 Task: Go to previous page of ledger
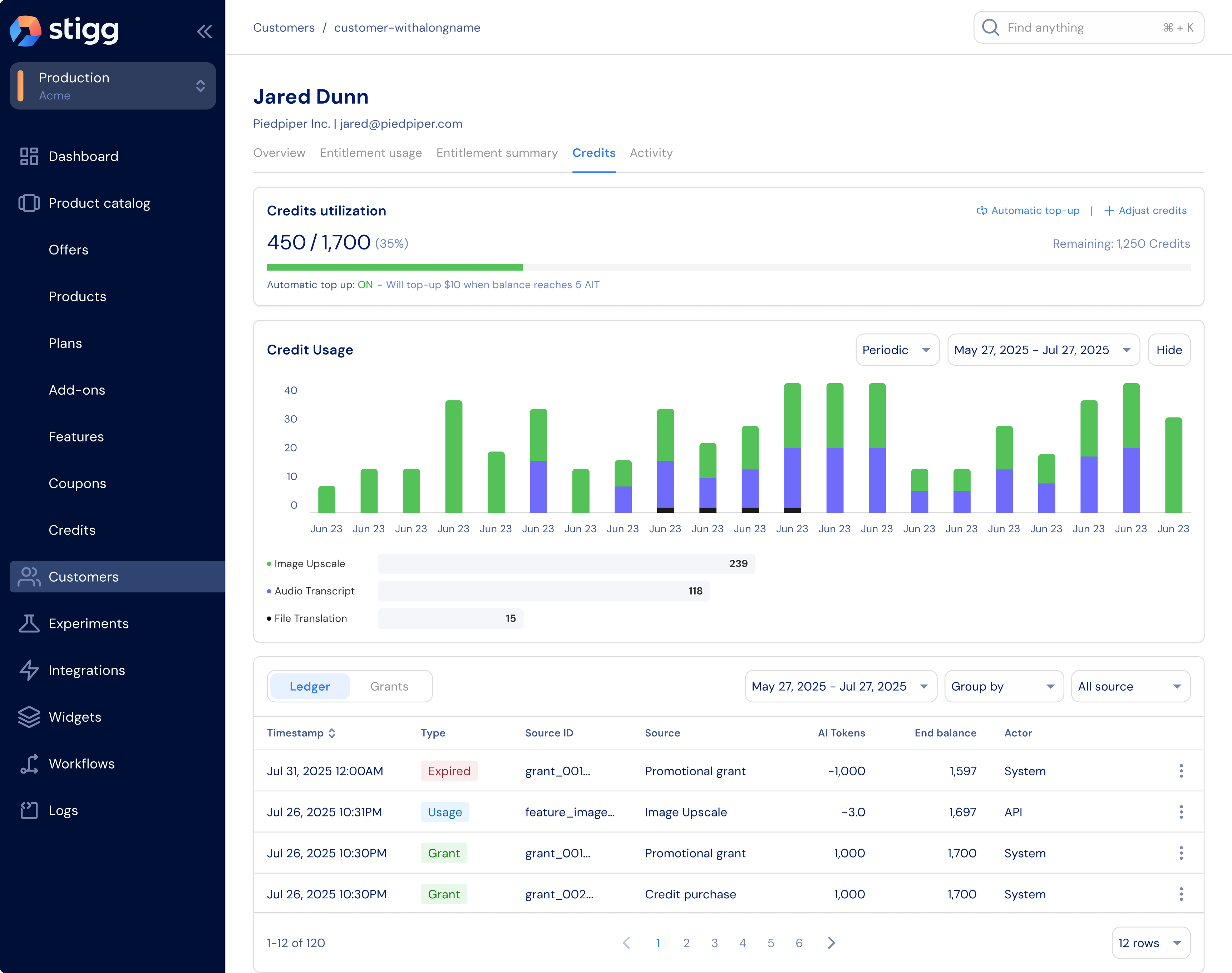(626, 943)
